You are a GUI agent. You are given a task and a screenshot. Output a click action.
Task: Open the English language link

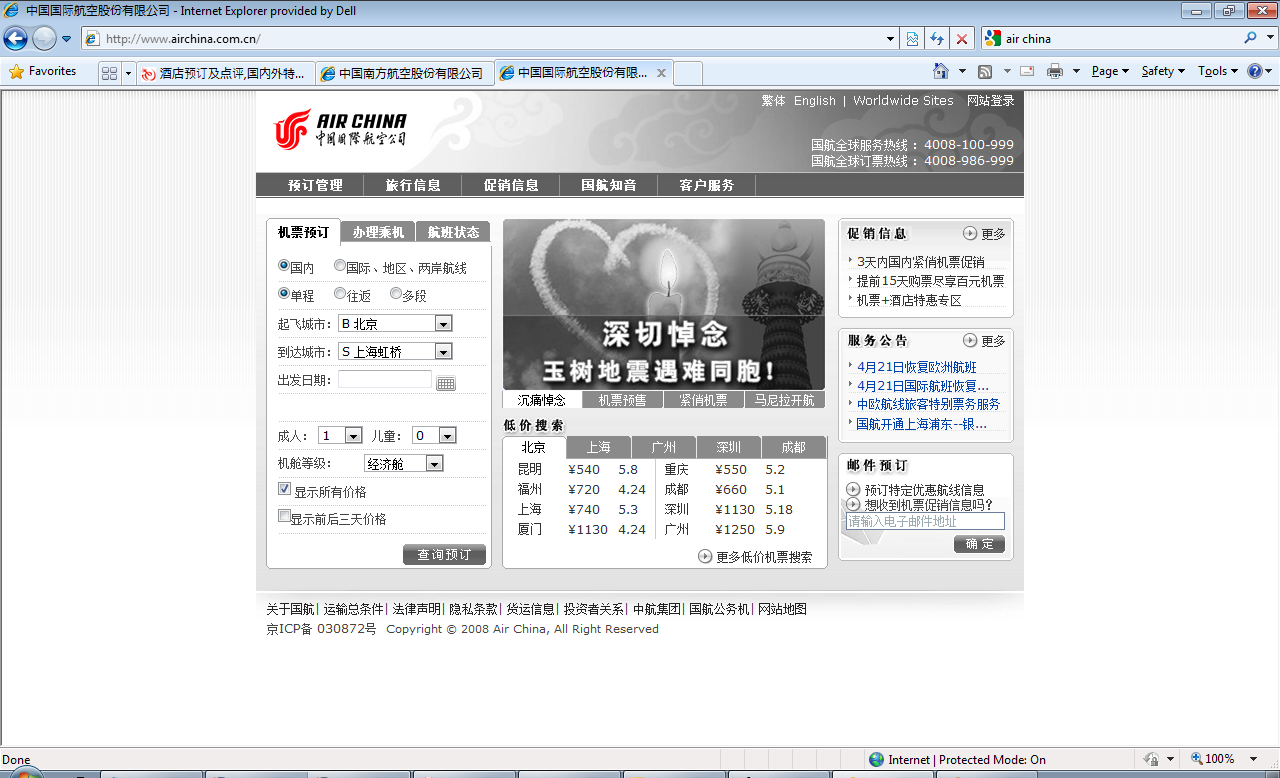[815, 100]
